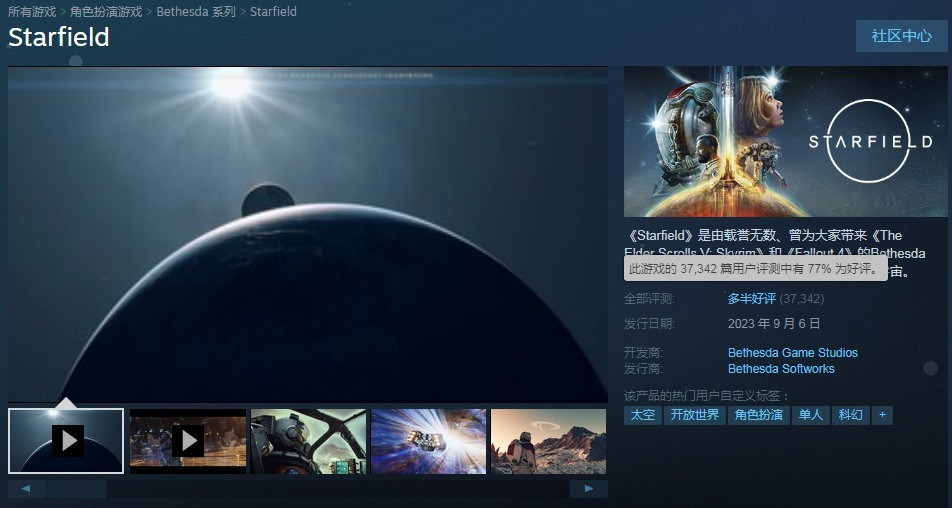Select the 太空 tag

(642, 414)
